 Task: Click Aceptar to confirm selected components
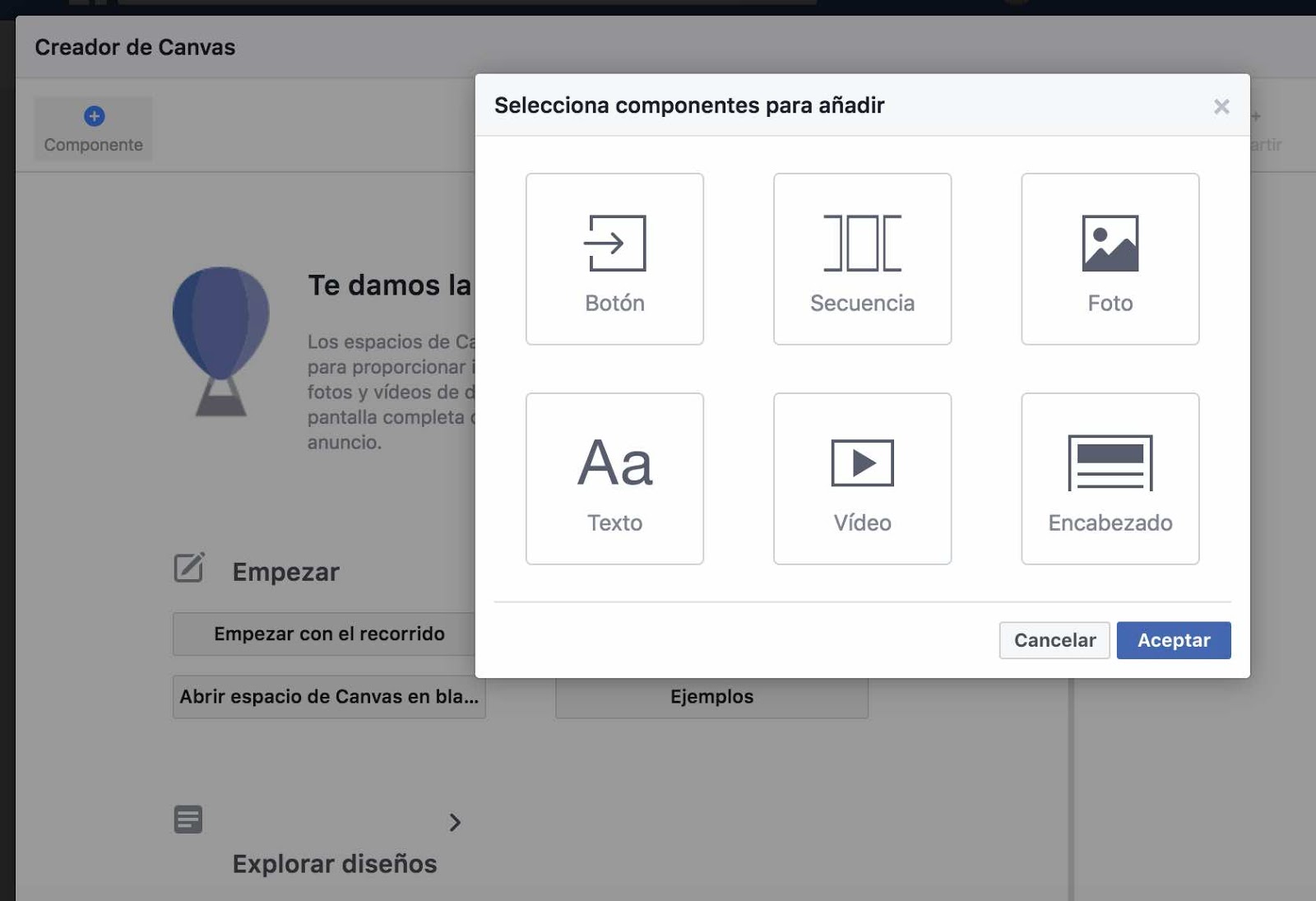click(x=1173, y=640)
